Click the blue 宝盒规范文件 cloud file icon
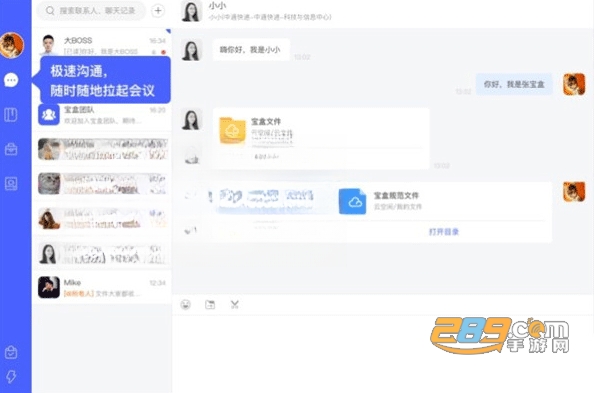 coord(352,201)
